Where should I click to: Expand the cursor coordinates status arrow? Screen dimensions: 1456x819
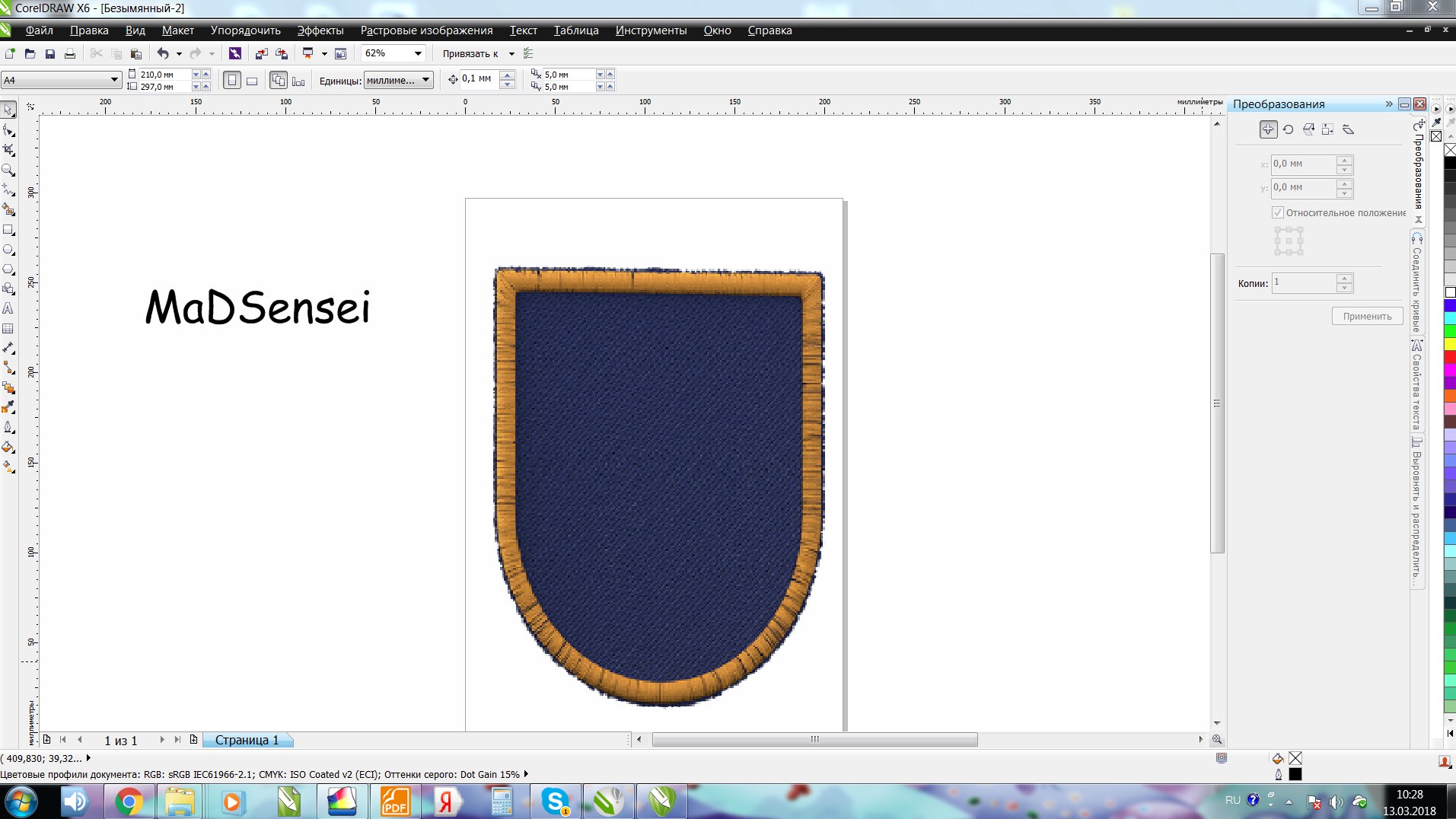[89, 758]
